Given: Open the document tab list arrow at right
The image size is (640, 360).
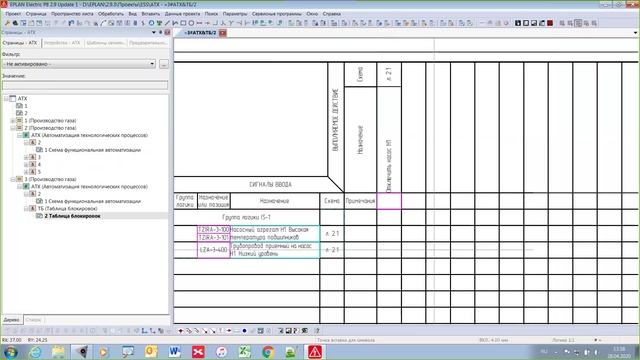Looking at the screenshot, I should pyautogui.click(x=636, y=33).
